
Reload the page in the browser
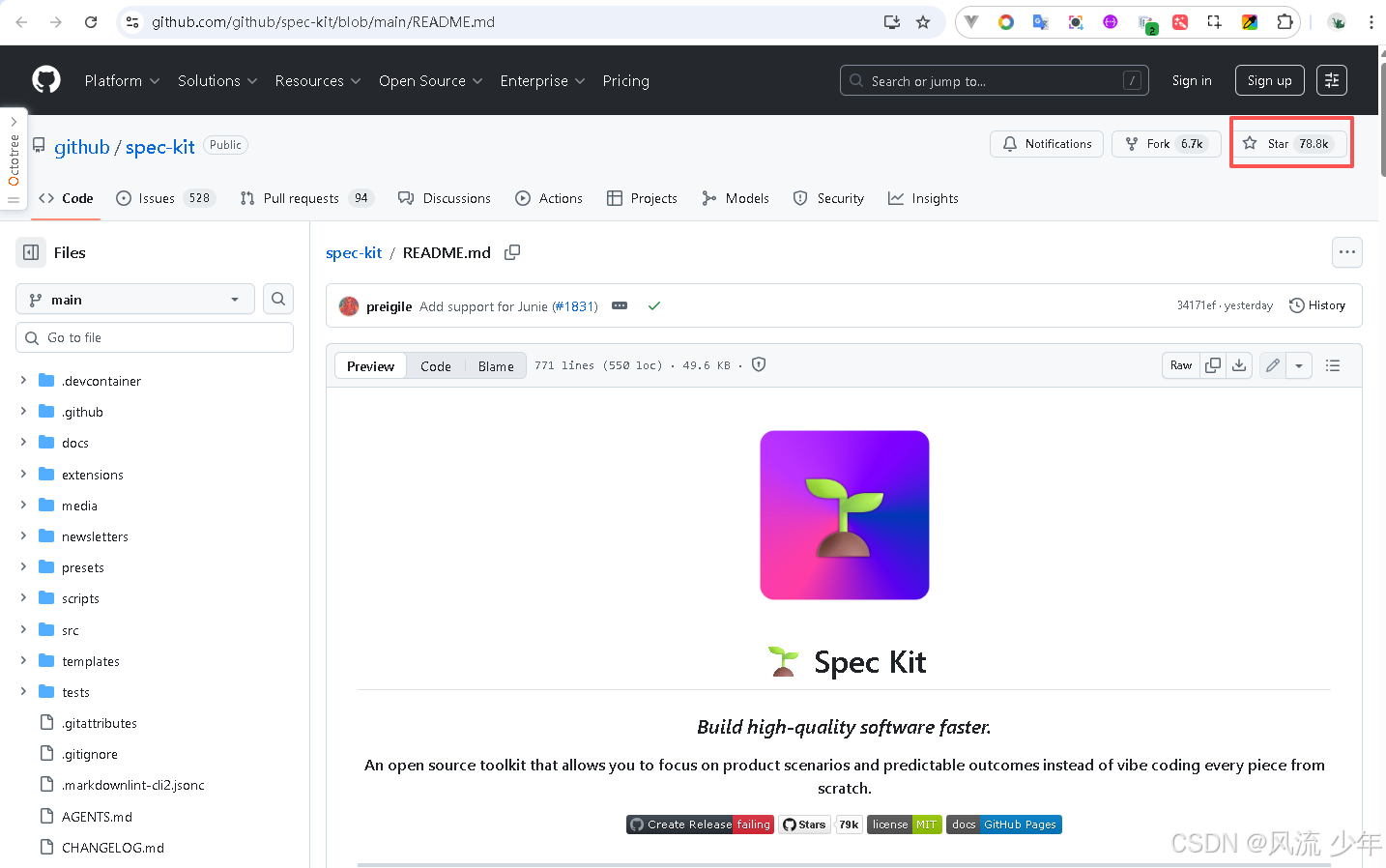[x=91, y=21]
